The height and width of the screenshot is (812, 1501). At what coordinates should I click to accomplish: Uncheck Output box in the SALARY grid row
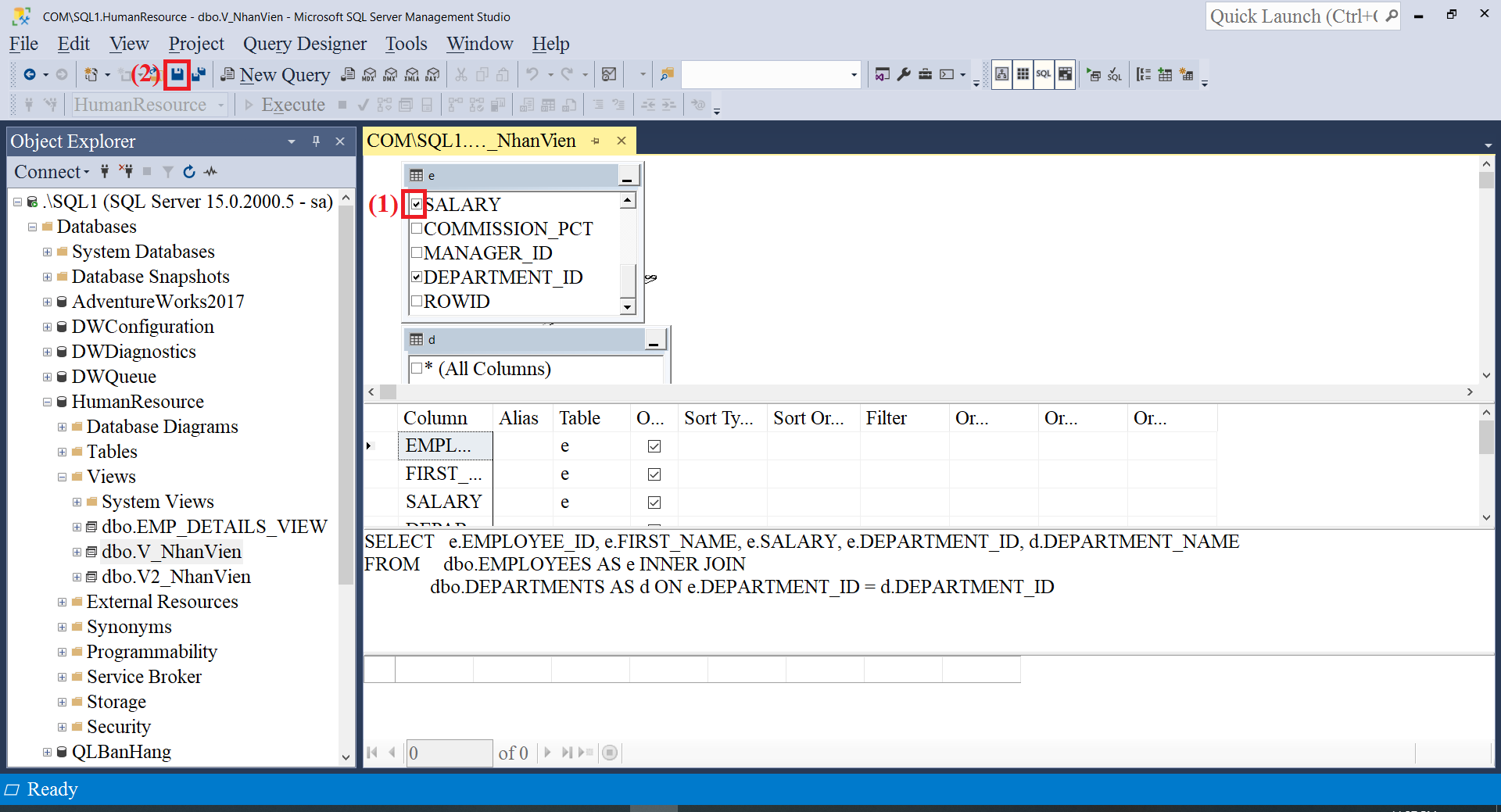[x=654, y=502]
